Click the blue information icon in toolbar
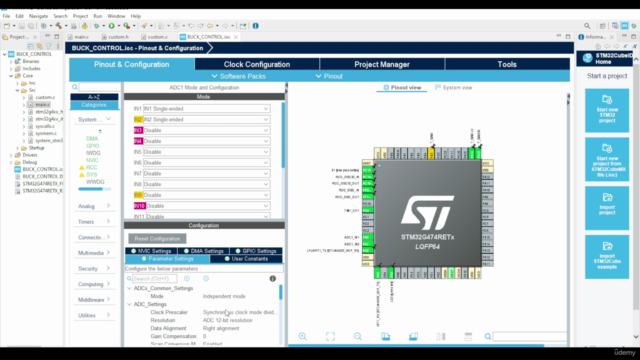The width and height of the screenshot is (640, 360). tap(256, 26)
